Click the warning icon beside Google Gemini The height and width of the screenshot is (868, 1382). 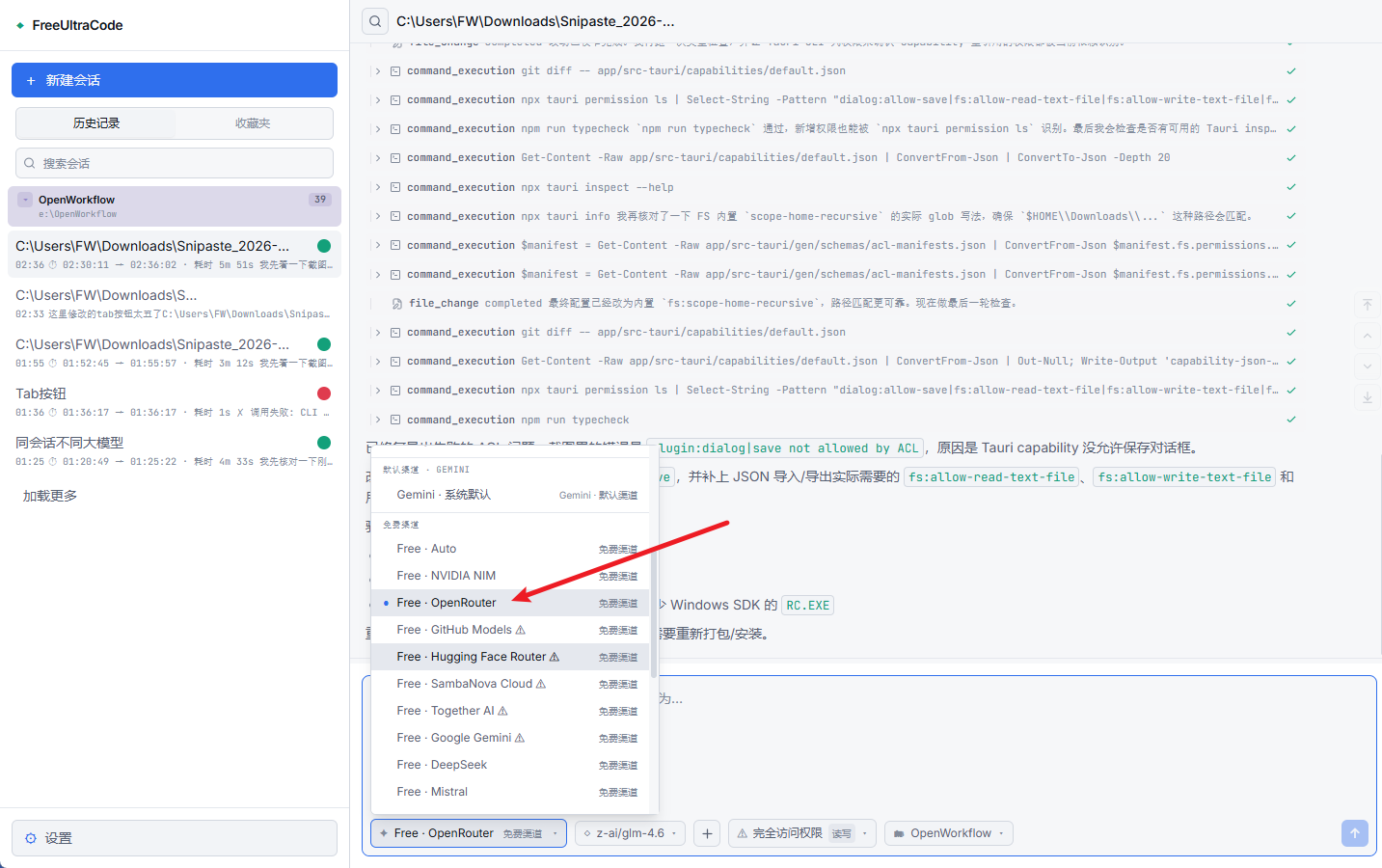pyautogui.click(x=520, y=738)
